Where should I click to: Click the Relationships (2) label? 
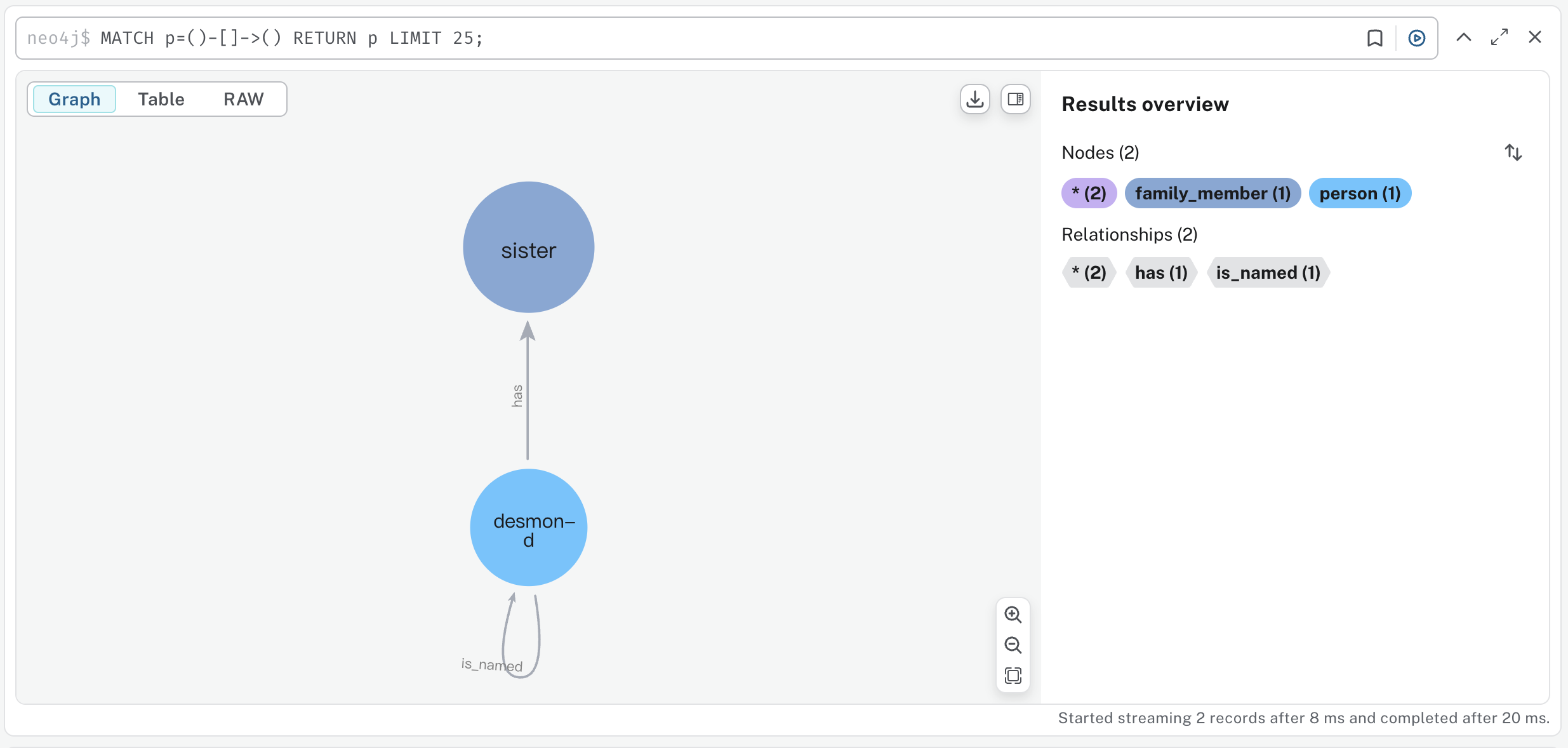pos(1129,234)
